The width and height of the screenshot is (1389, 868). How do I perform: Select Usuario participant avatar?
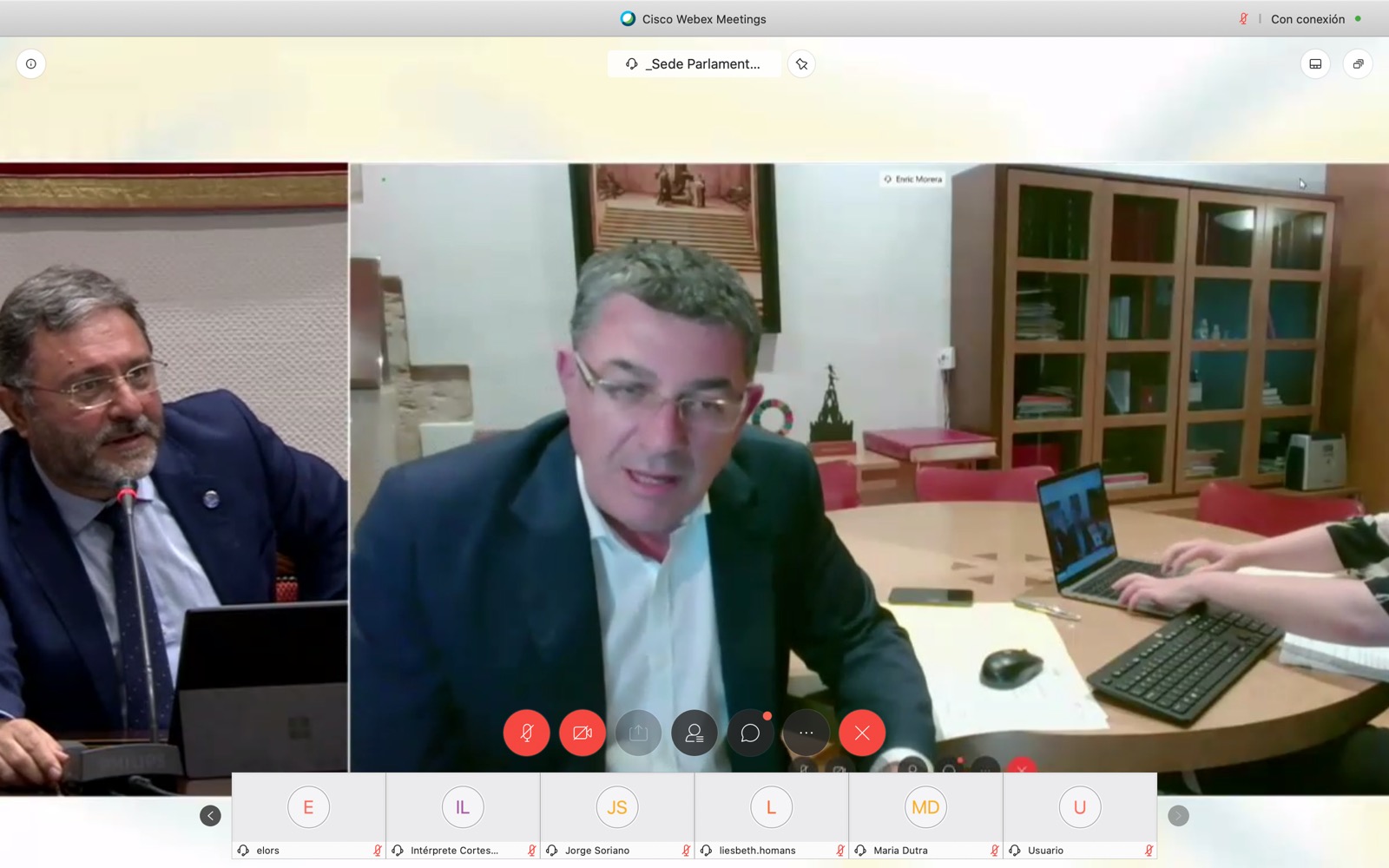(x=1080, y=807)
